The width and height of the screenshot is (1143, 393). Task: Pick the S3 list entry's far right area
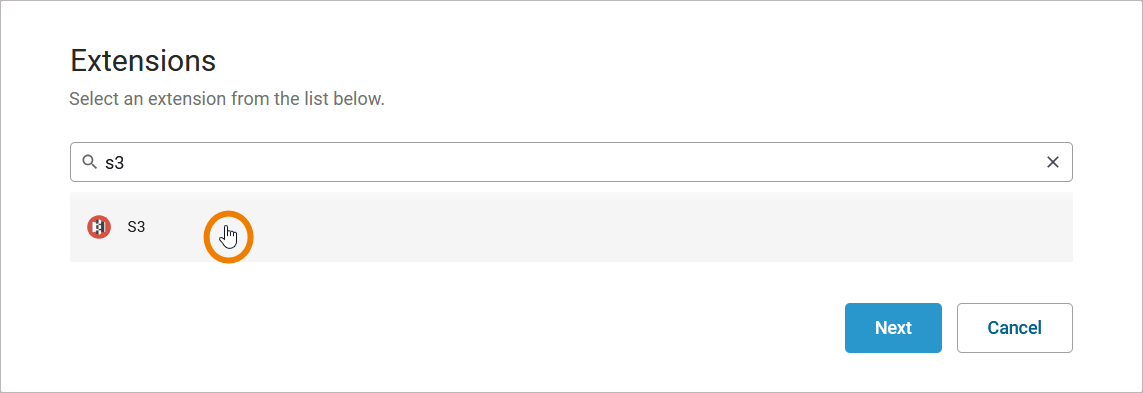click(1021, 227)
